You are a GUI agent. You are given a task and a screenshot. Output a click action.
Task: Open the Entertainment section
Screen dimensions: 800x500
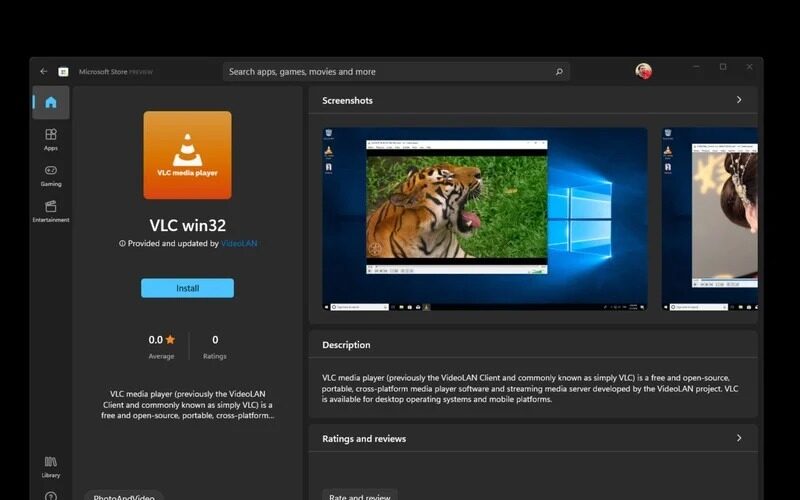pos(51,211)
